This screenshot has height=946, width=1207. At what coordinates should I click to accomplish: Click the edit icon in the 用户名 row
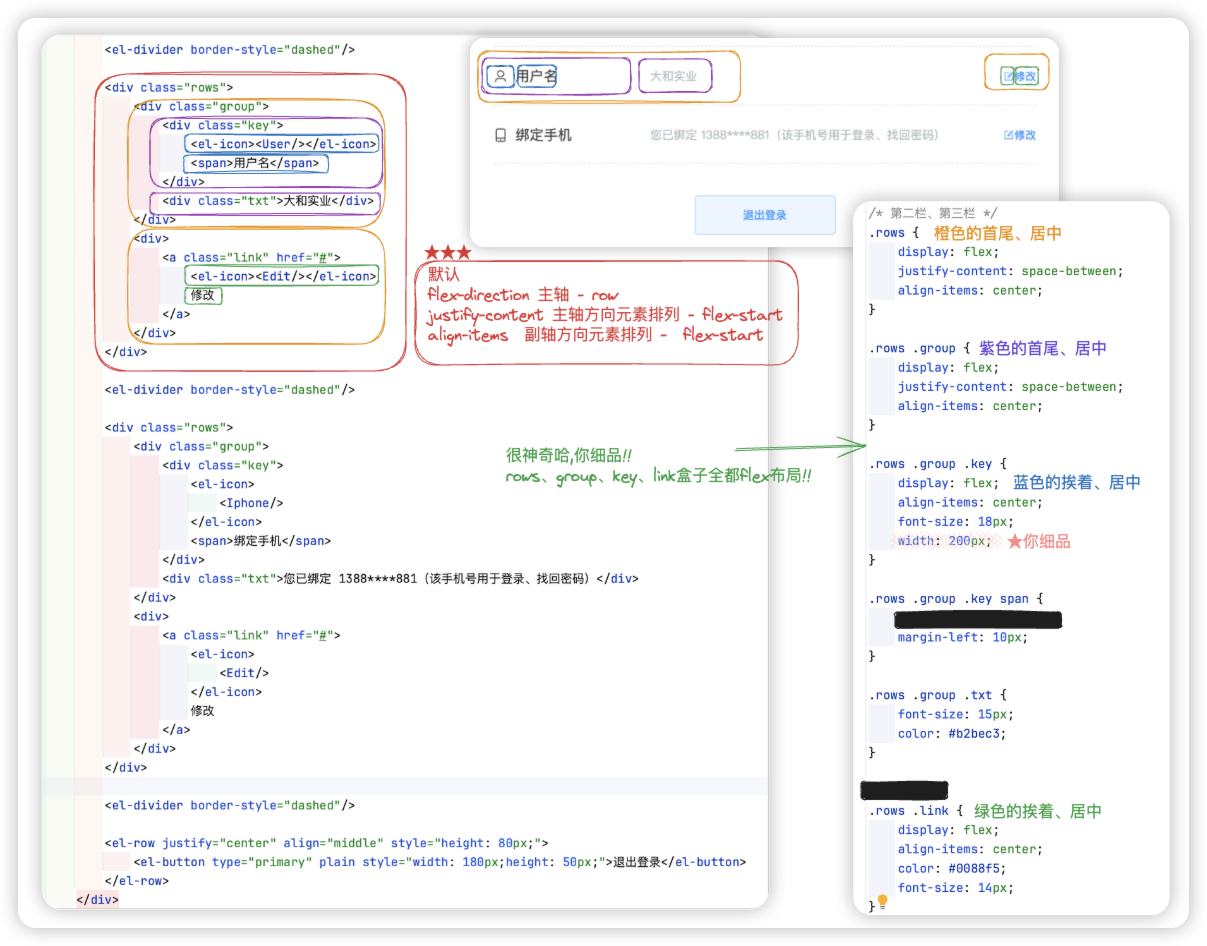tap(1008, 76)
